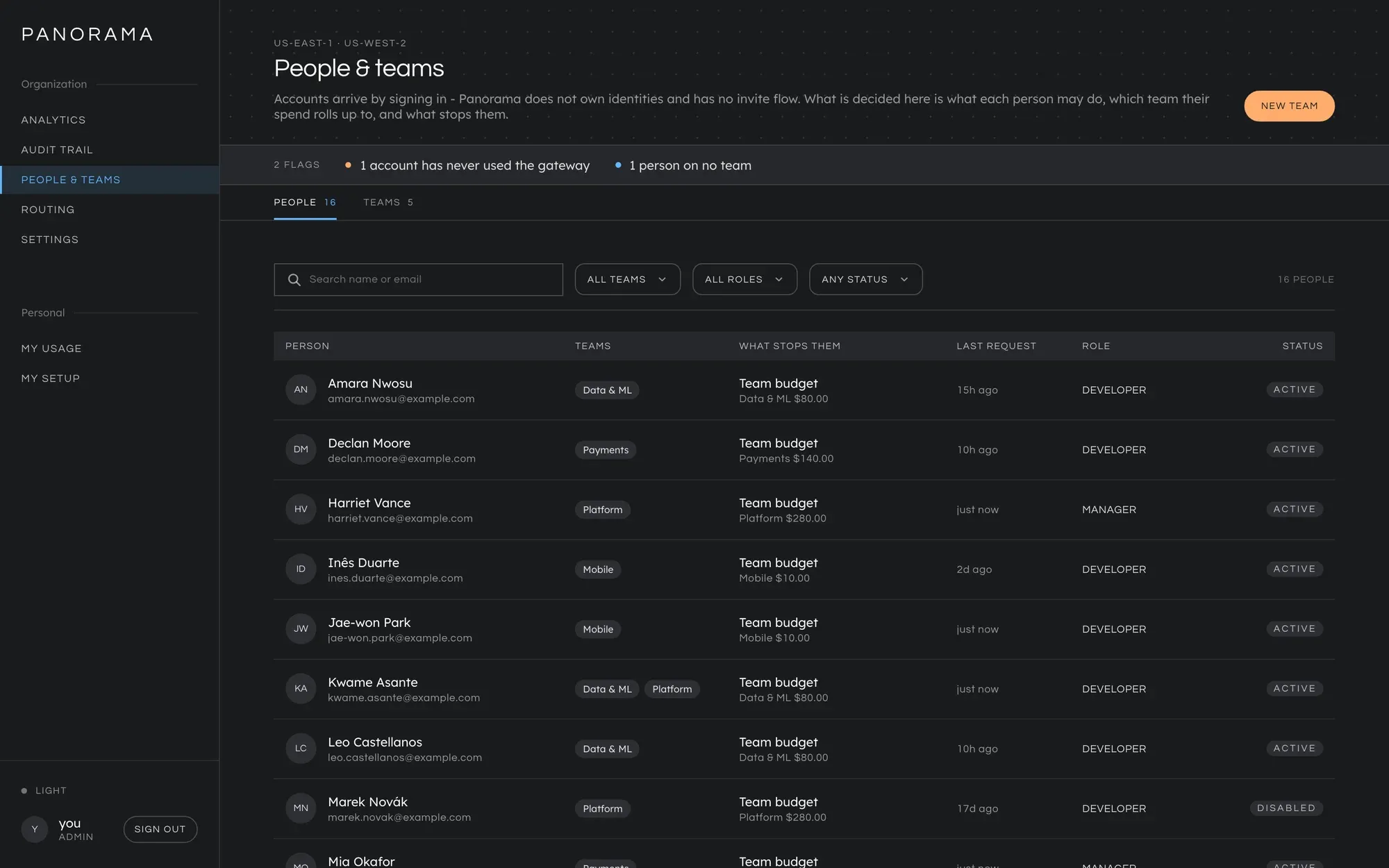1389x868 pixels.
Task: Click Declan Moore's DM avatar
Action: (x=301, y=449)
